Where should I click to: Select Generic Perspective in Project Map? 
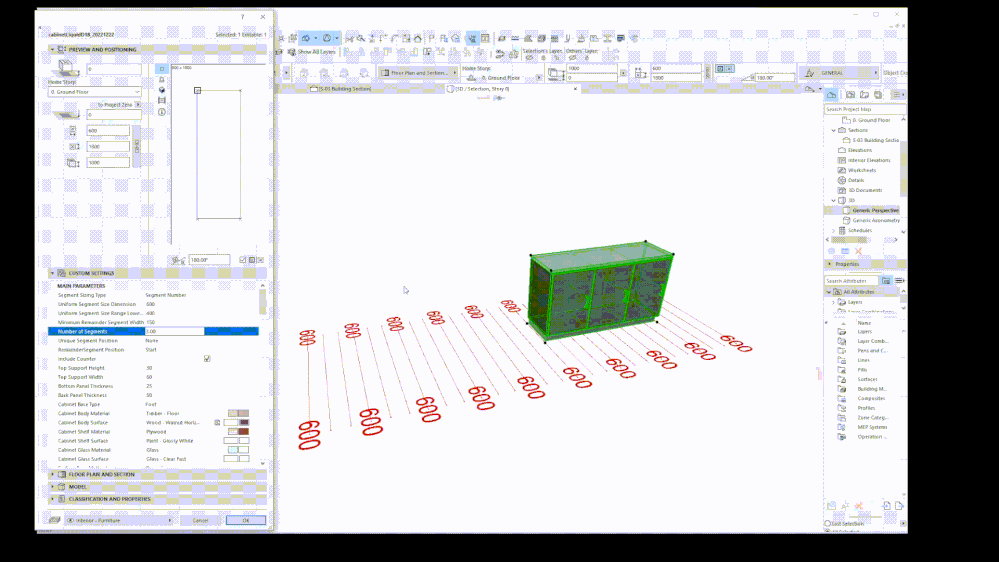click(x=875, y=210)
